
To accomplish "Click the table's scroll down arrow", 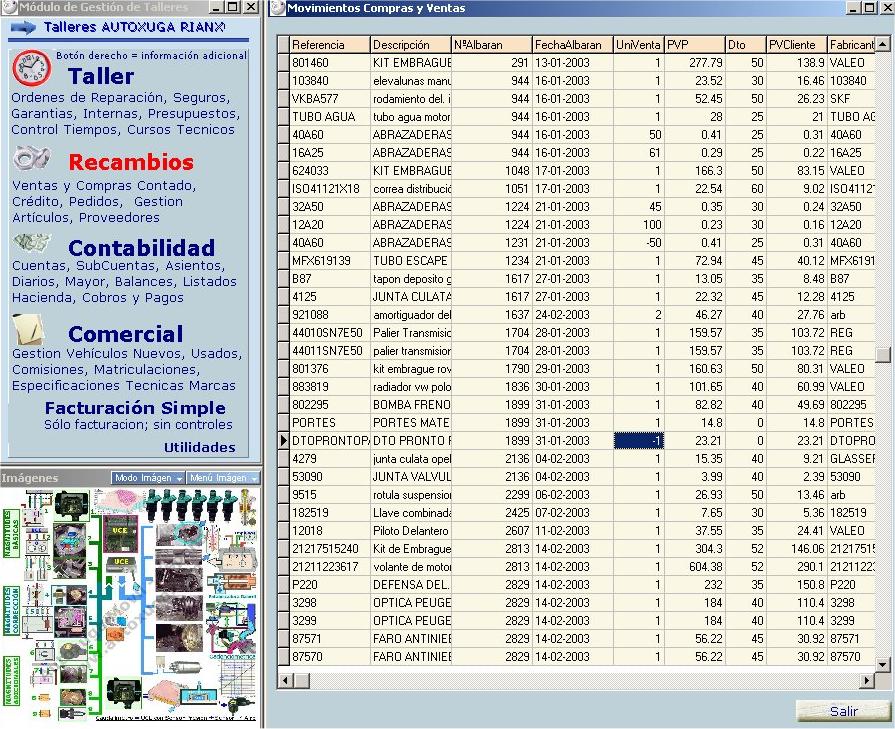I will pos(882,664).
